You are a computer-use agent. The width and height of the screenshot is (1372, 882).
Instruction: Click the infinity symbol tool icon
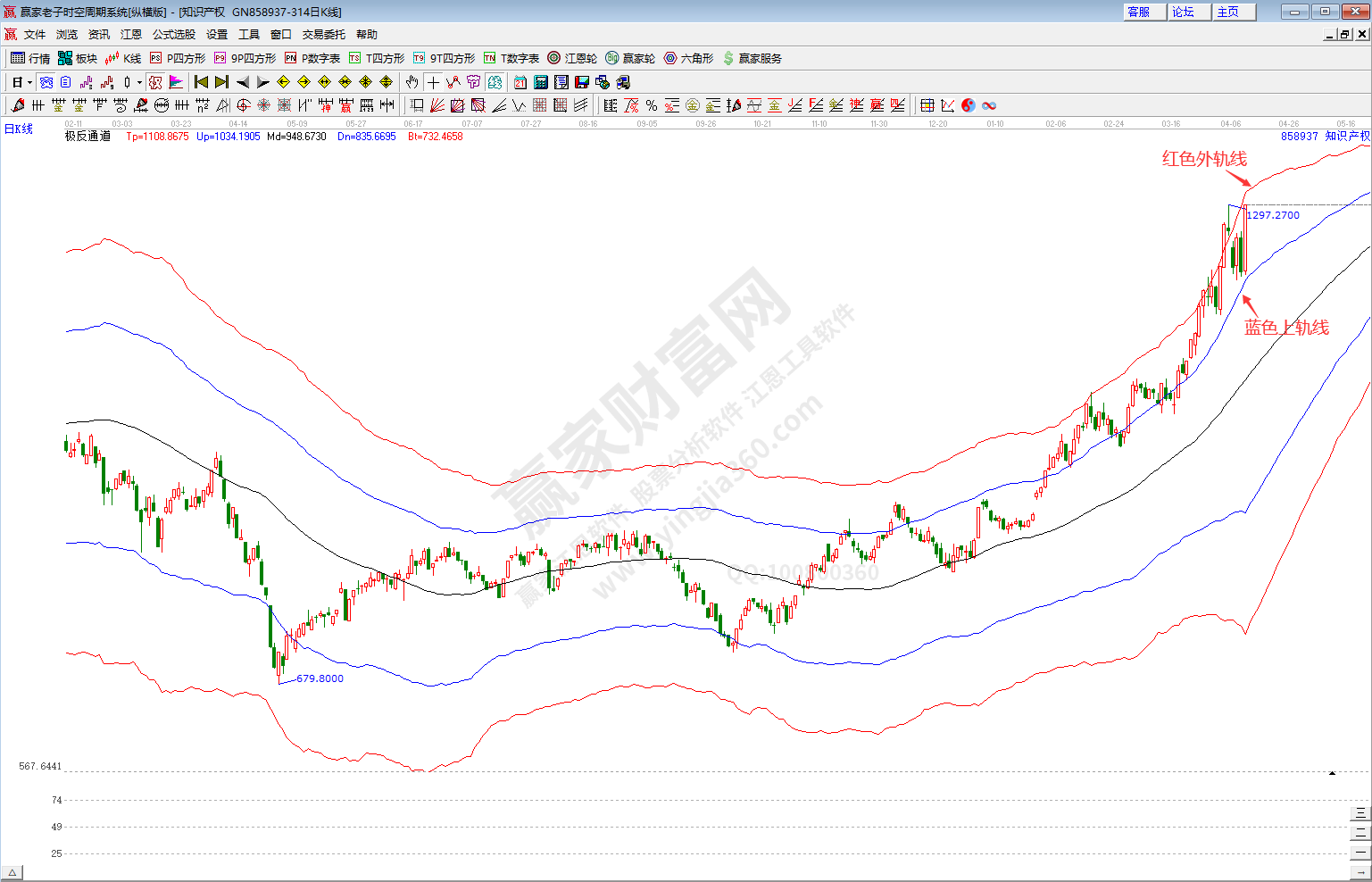tap(989, 105)
